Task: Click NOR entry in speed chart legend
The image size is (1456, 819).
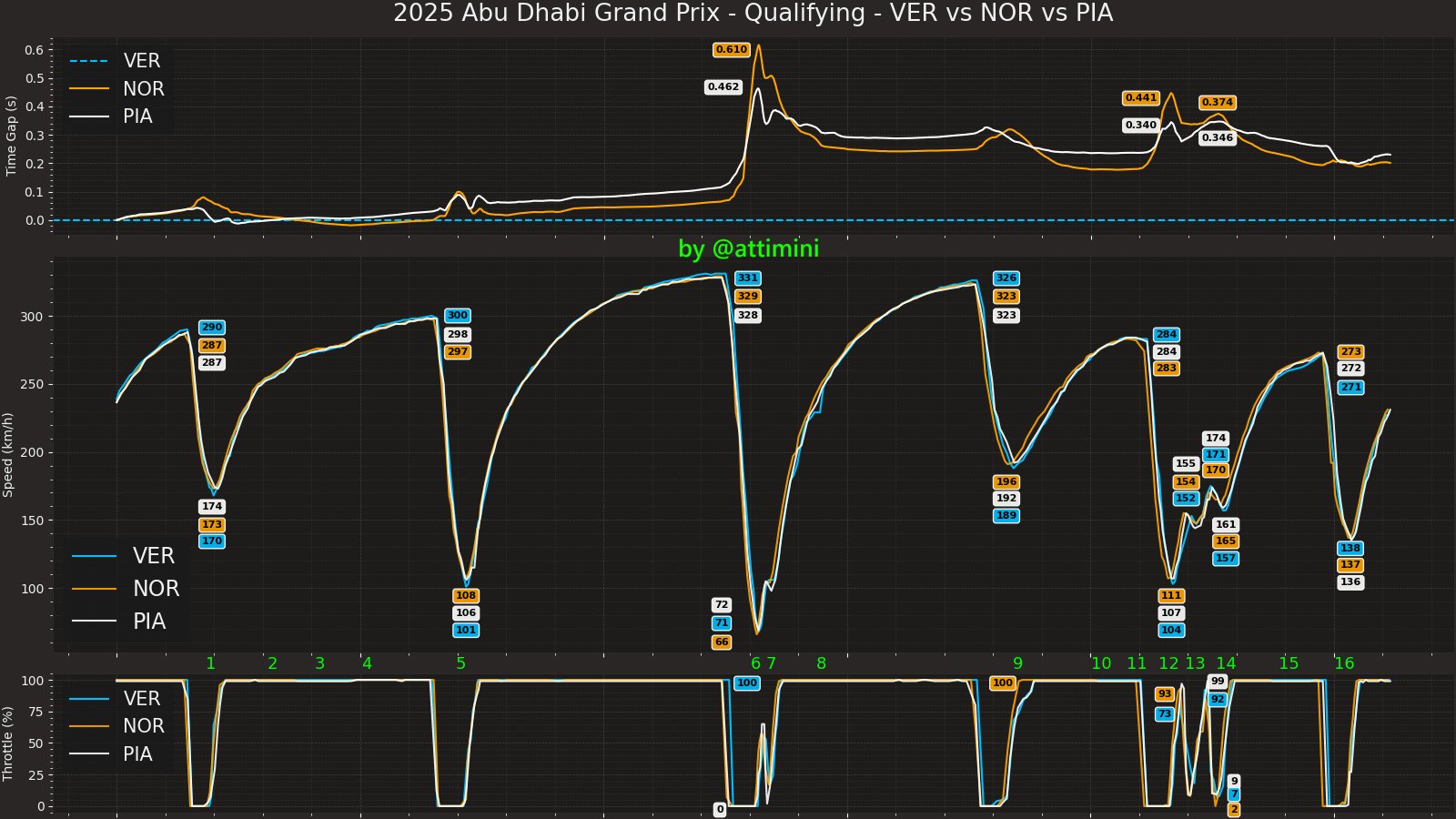Action: pos(126,589)
